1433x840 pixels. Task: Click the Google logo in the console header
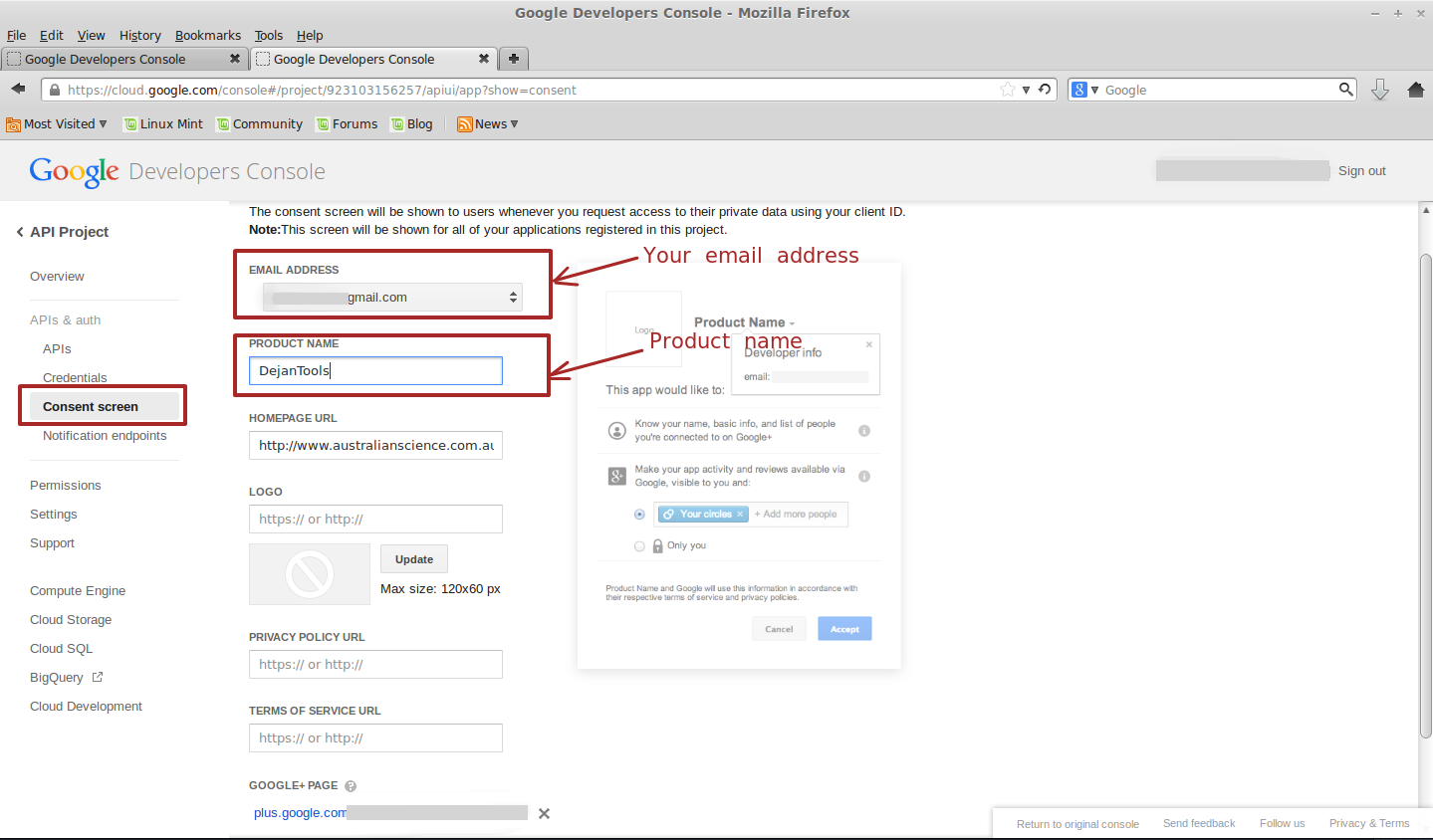pyautogui.click(x=75, y=171)
